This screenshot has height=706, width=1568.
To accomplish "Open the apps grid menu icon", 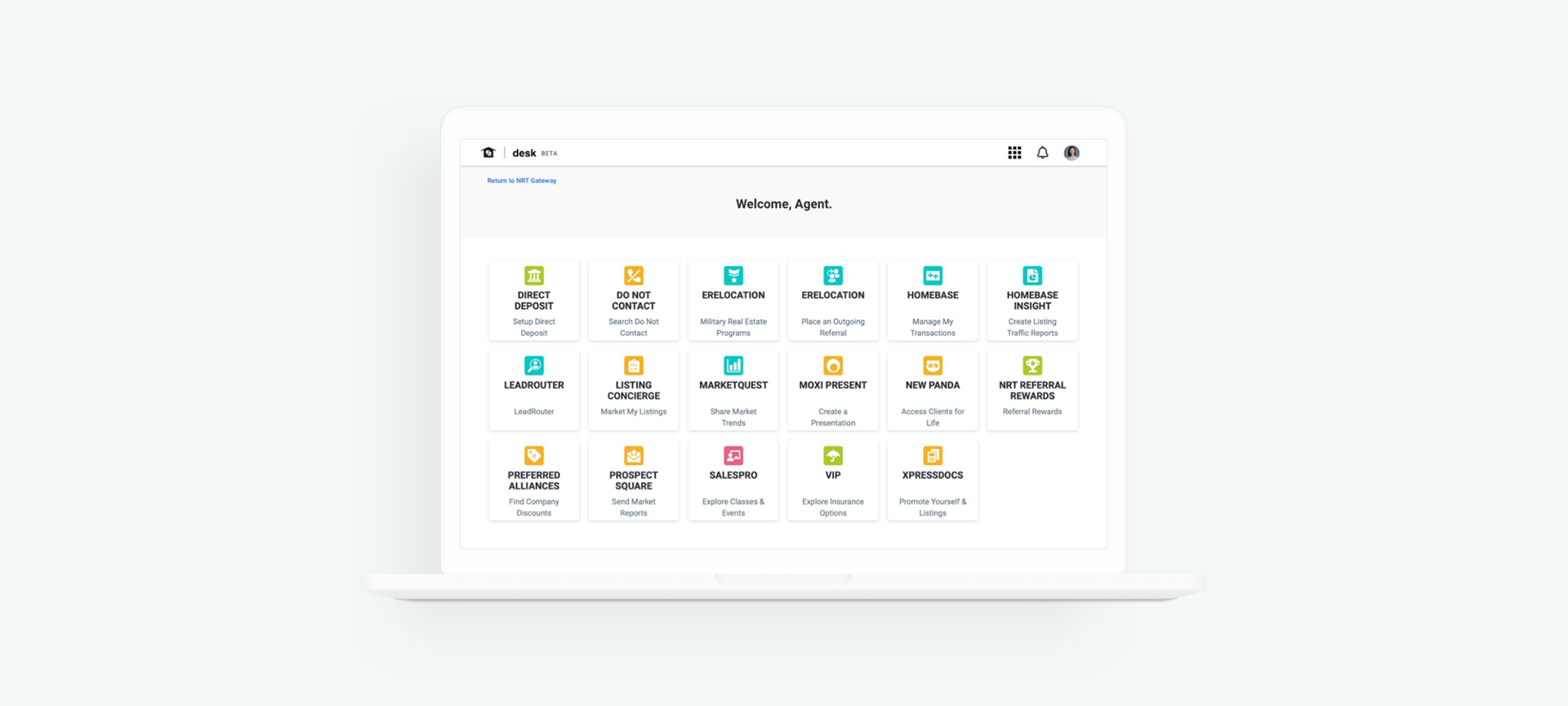I will click(x=1014, y=153).
